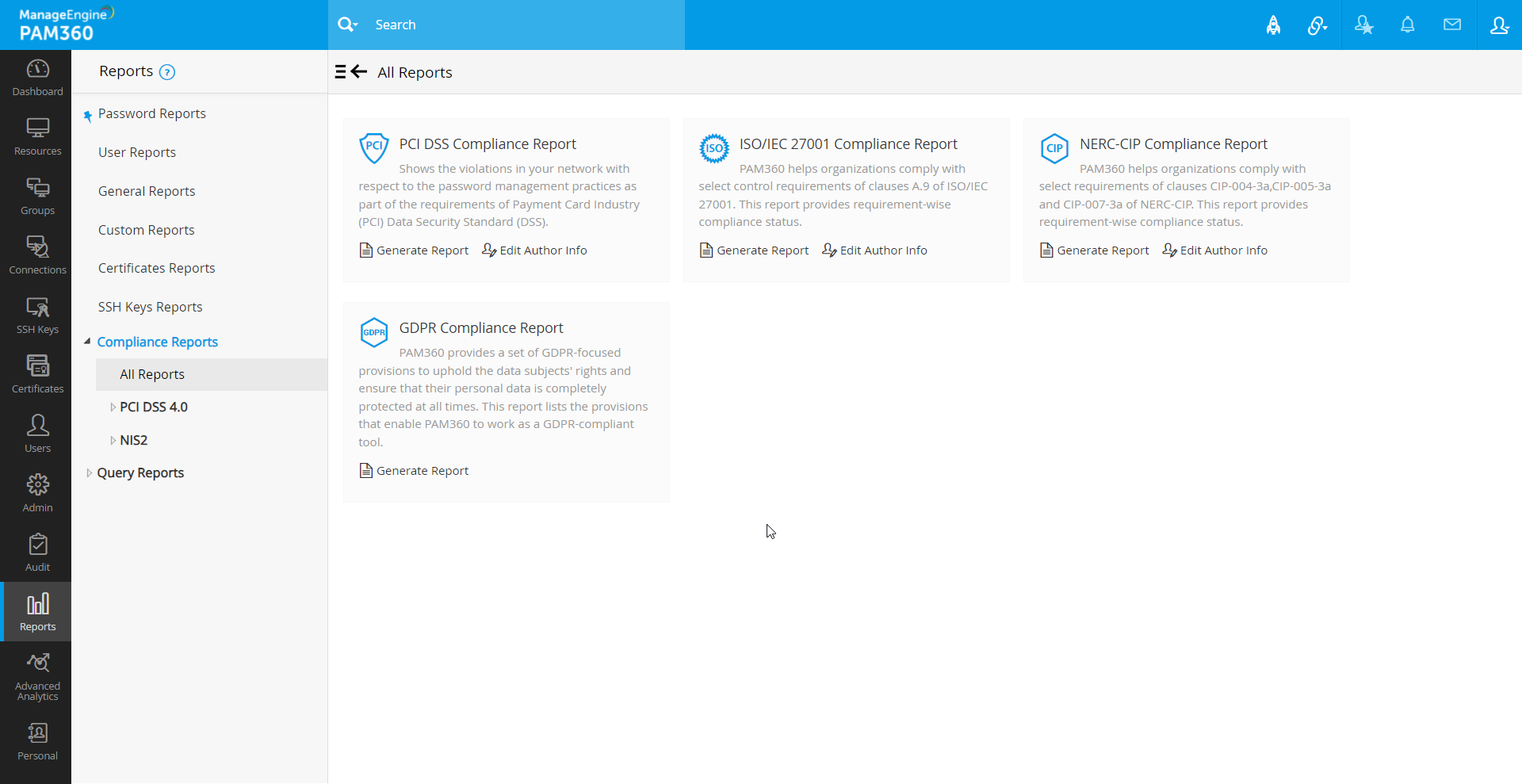Image resolution: width=1522 pixels, height=784 pixels.
Task: Open Groups in the left sidebar
Action: (x=37, y=197)
